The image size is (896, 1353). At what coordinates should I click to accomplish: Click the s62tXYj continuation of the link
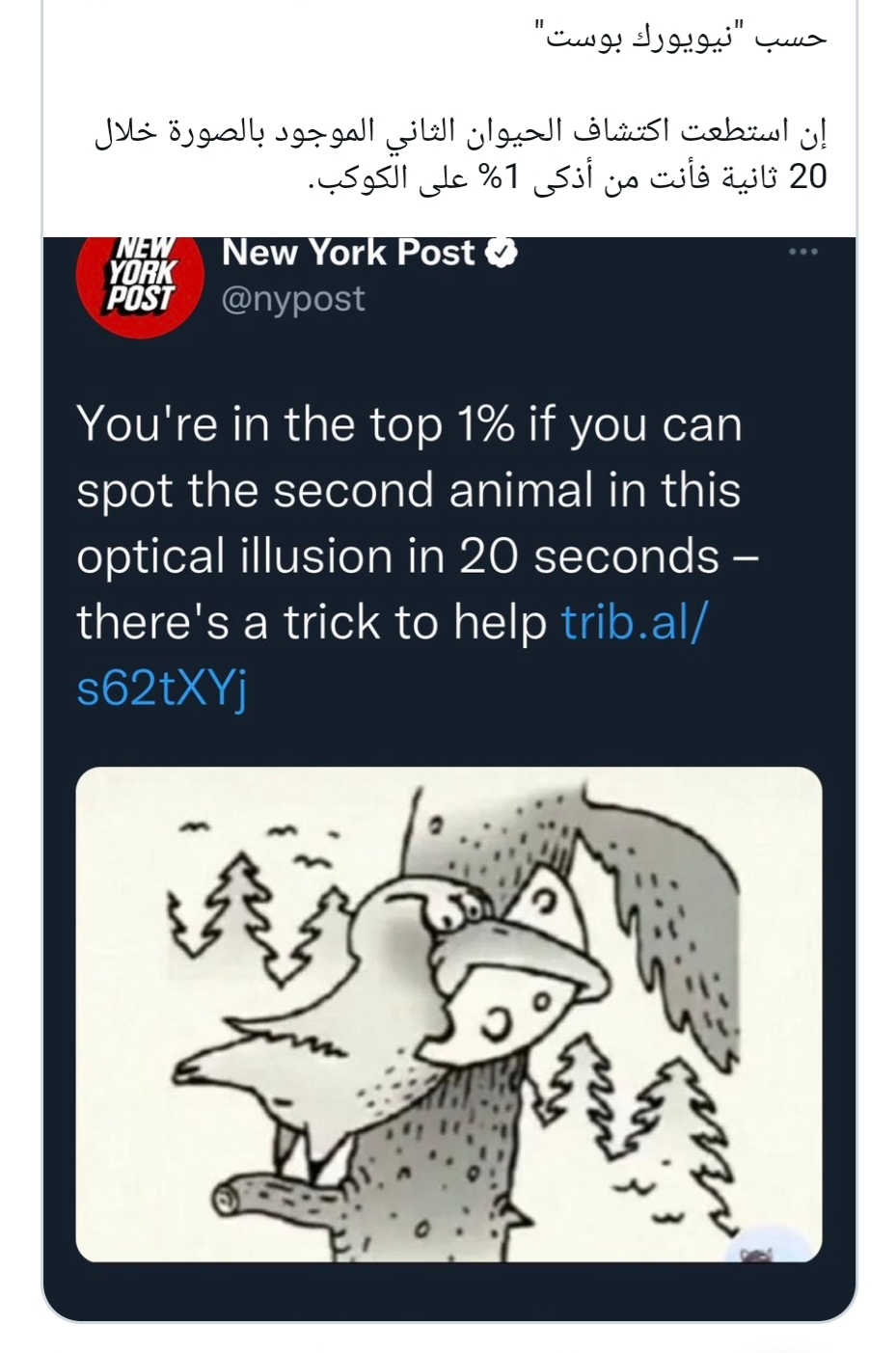[162, 689]
